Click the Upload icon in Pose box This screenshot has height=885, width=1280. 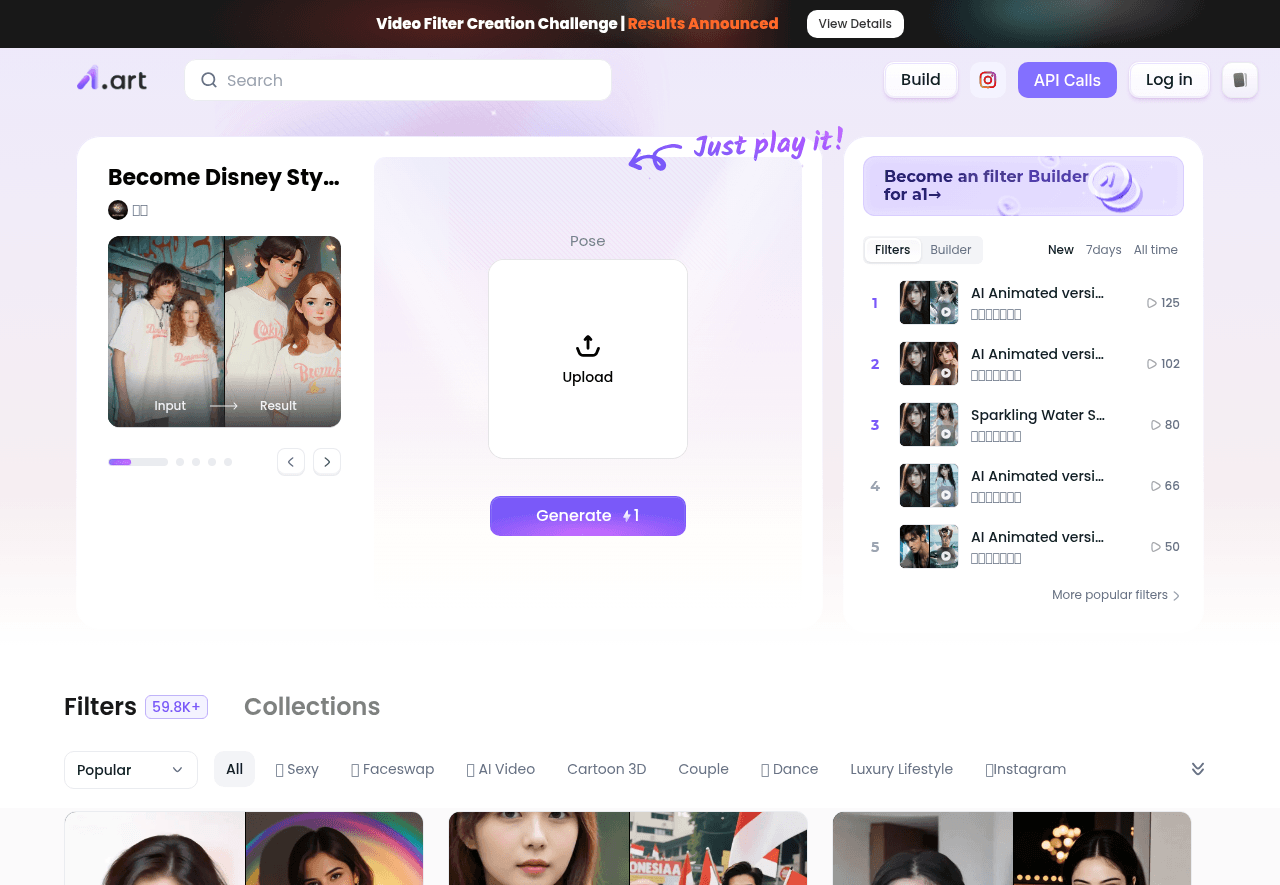588,346
